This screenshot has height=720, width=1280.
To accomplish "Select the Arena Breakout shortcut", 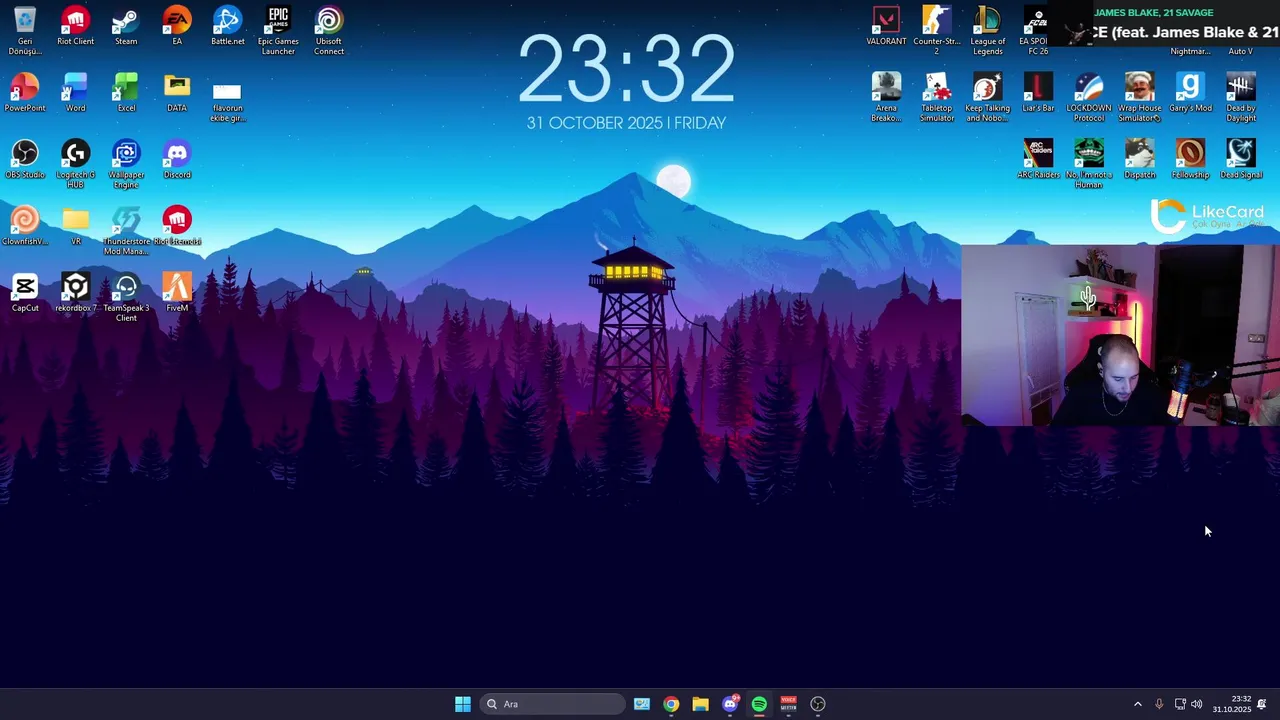I will click(886, 97).
